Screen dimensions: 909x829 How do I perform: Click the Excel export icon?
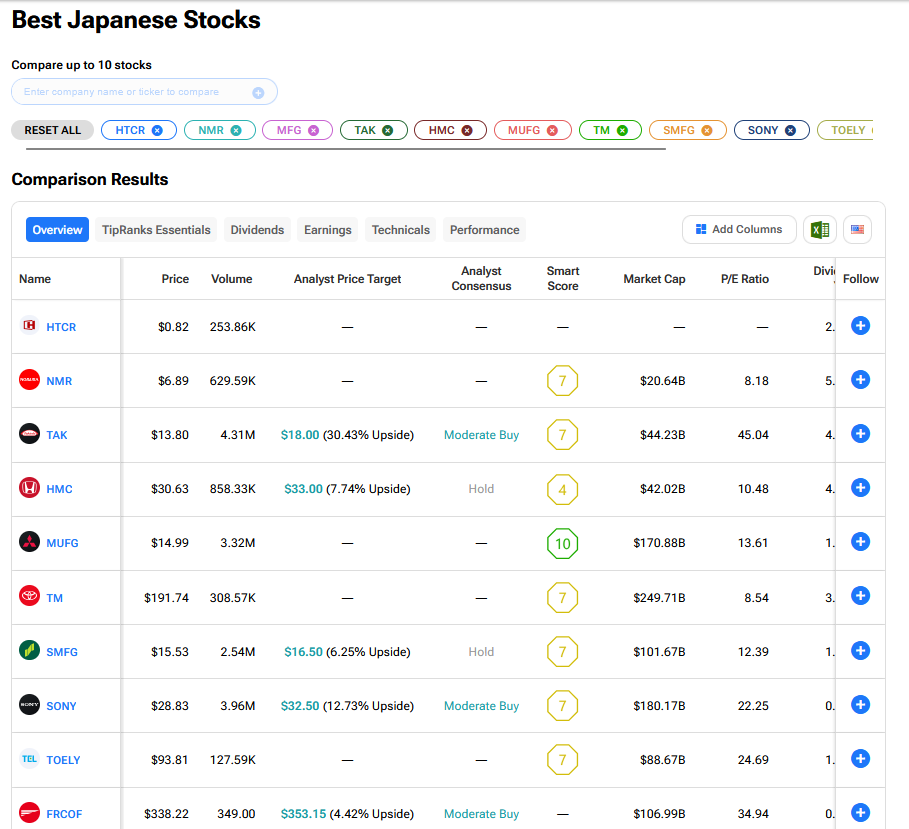[x=820, y=230]
